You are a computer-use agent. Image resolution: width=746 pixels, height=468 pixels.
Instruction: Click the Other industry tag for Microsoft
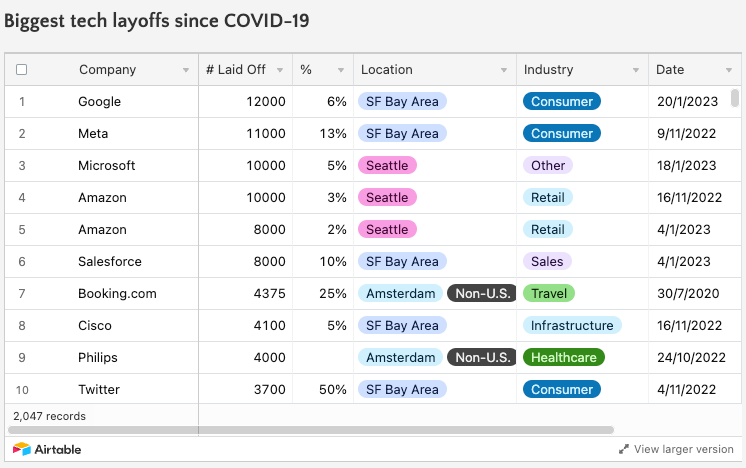coord(548,166)
